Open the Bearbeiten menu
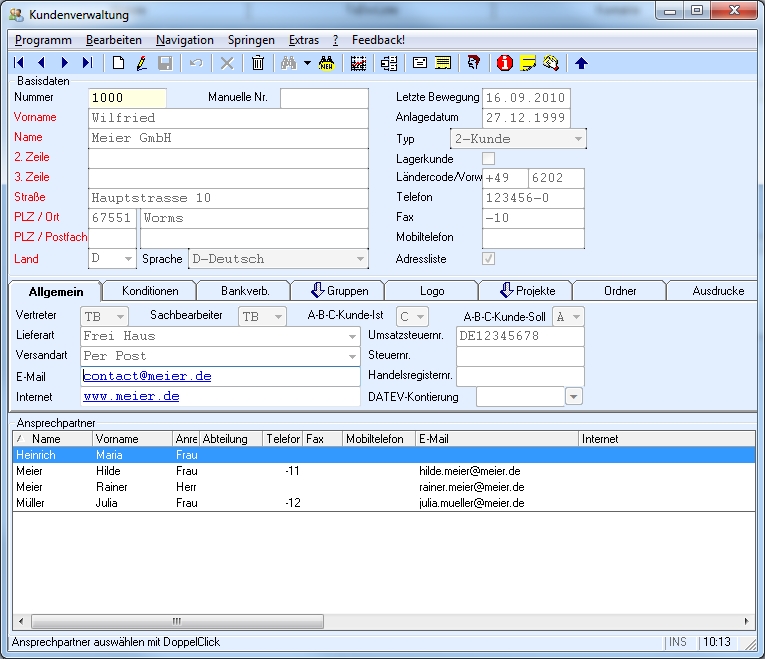Viewport: 765px width, 659px height. [x=113, y=40]
